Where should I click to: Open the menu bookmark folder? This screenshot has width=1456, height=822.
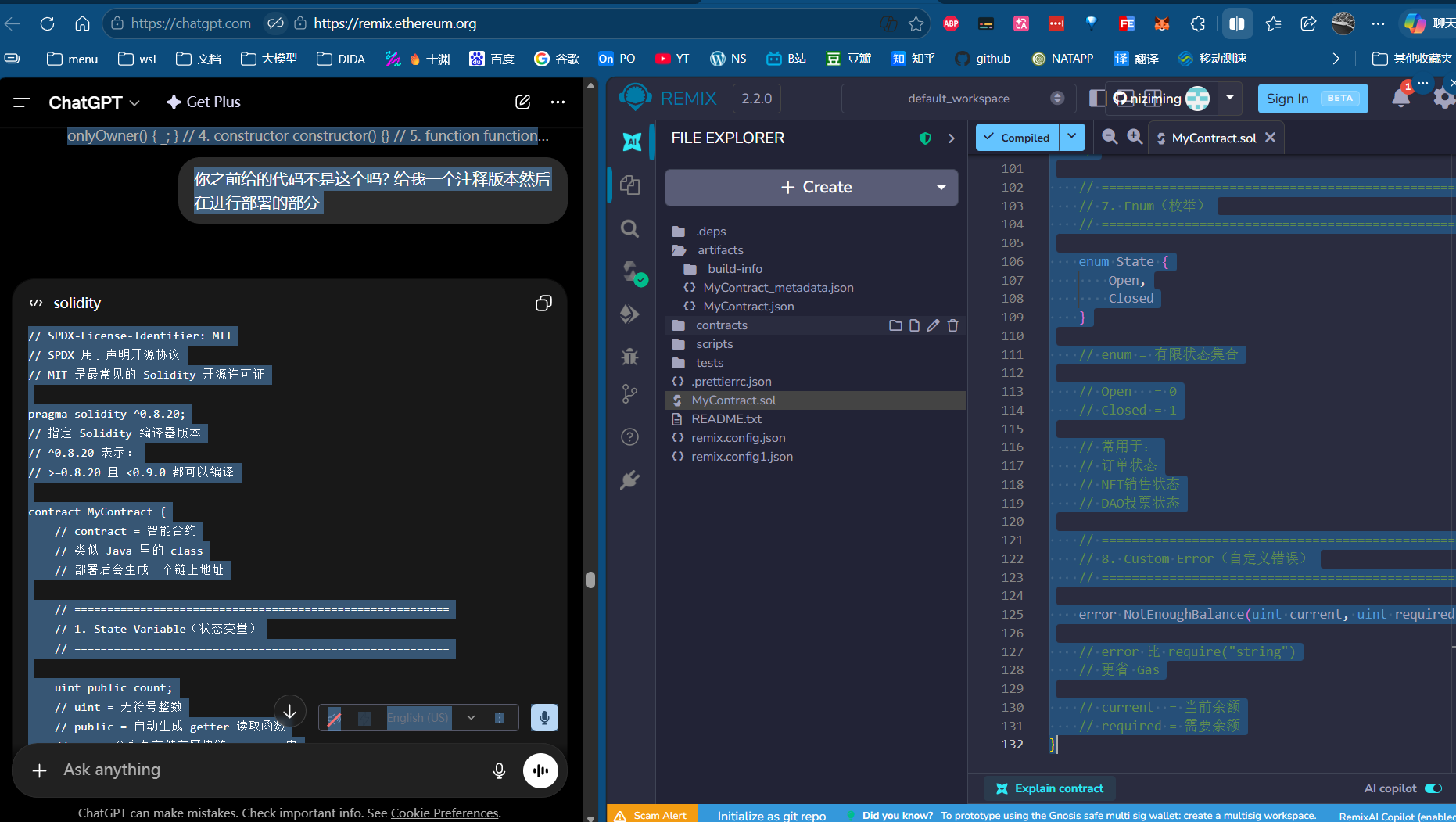tap(73, 59)
